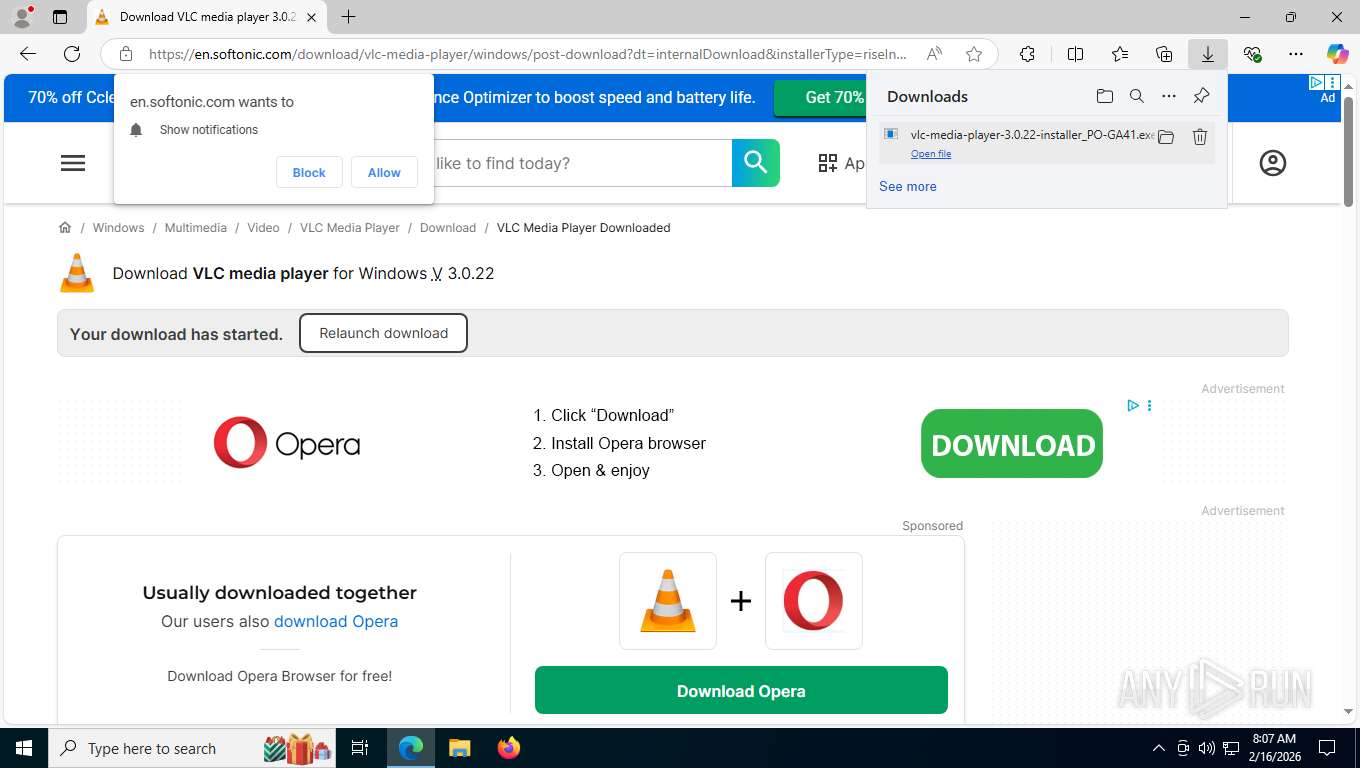This screenshot has width=1360, height=768.
Task: Focus the Softonic search input field
Action: tap(582, 163)
